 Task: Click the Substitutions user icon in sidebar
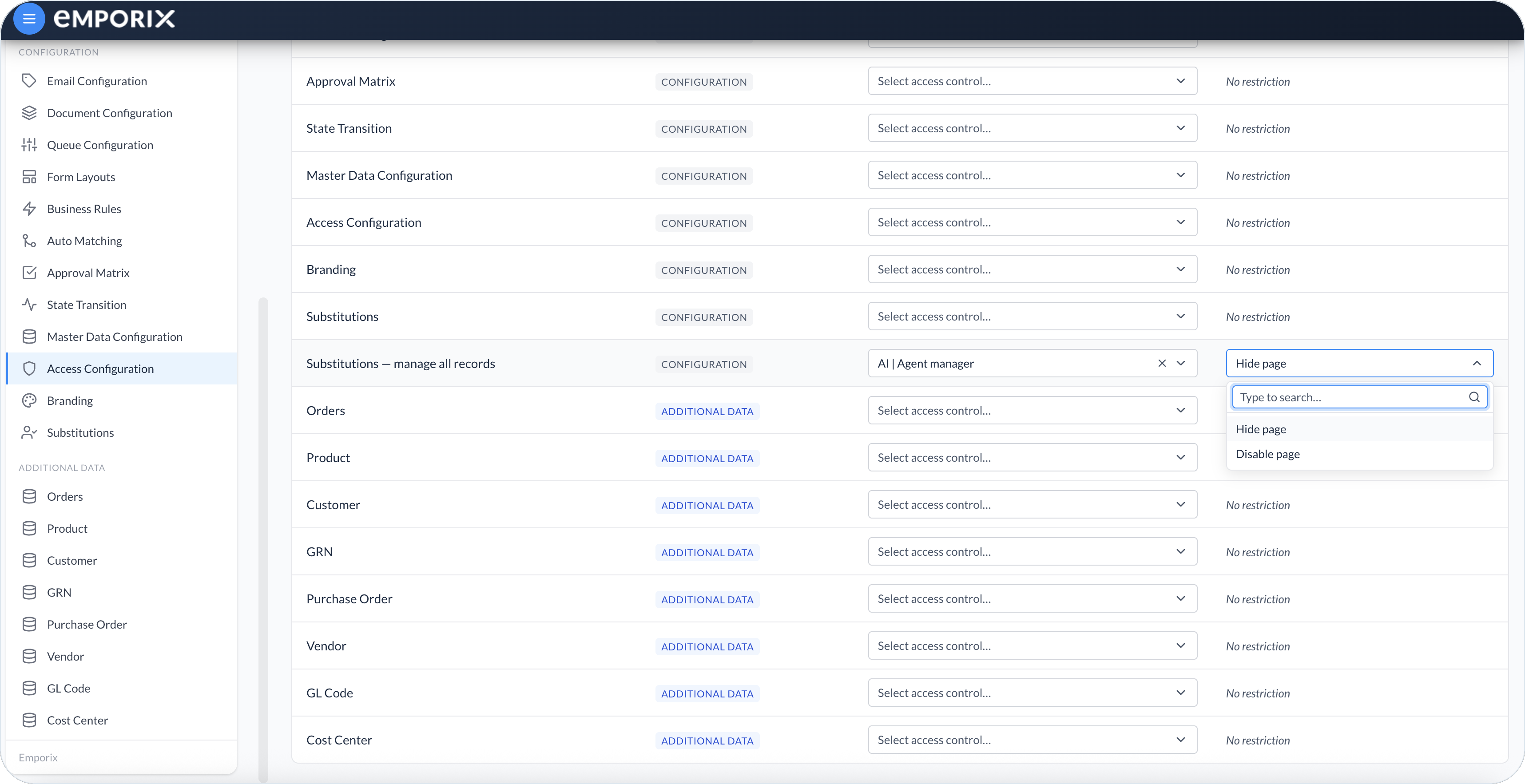pyautogui.click(x=29, y=432)
